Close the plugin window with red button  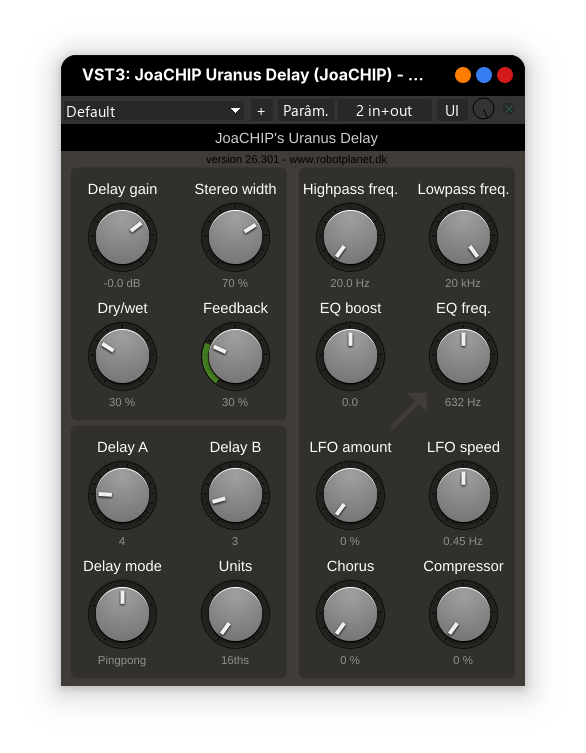click(505, 75)
